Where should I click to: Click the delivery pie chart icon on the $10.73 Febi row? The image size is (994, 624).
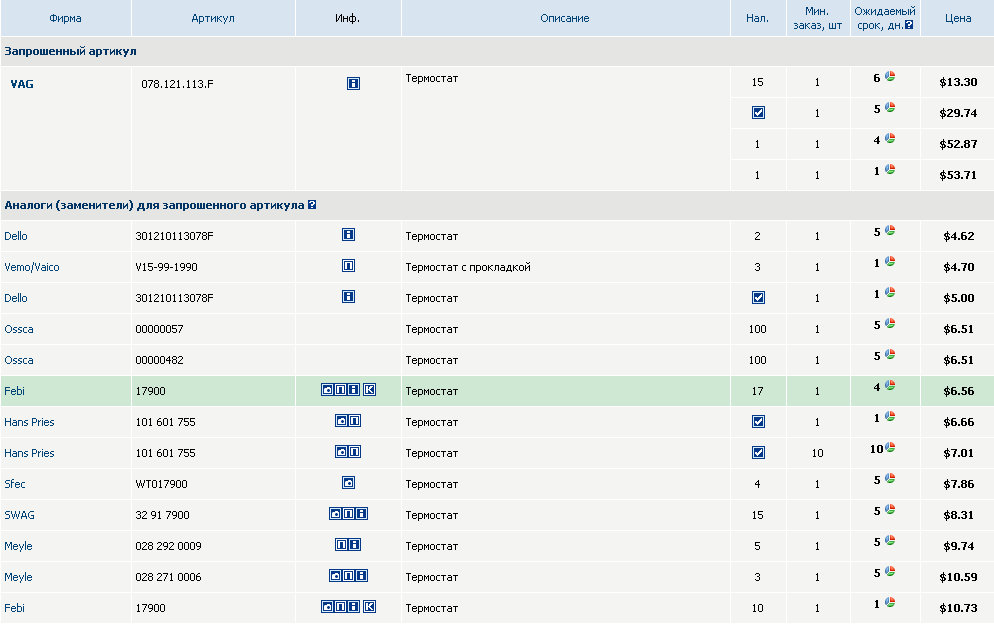[890, 602]
